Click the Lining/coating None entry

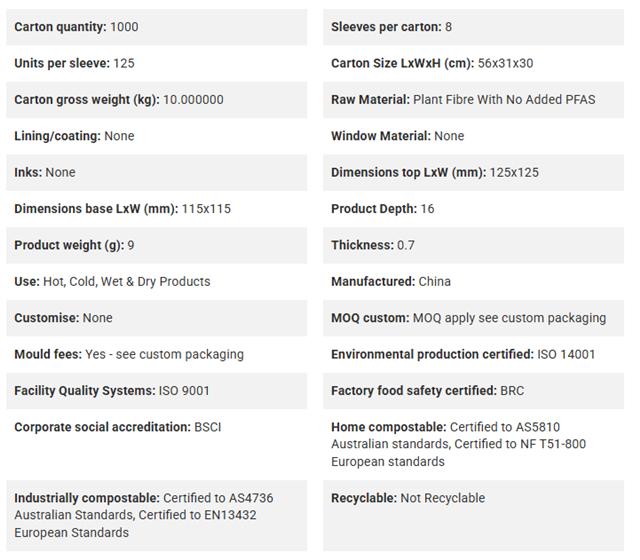pos(157,136)
